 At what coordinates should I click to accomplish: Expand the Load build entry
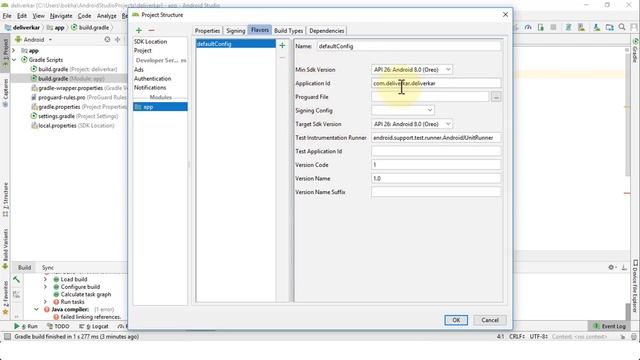coord(45,280)
